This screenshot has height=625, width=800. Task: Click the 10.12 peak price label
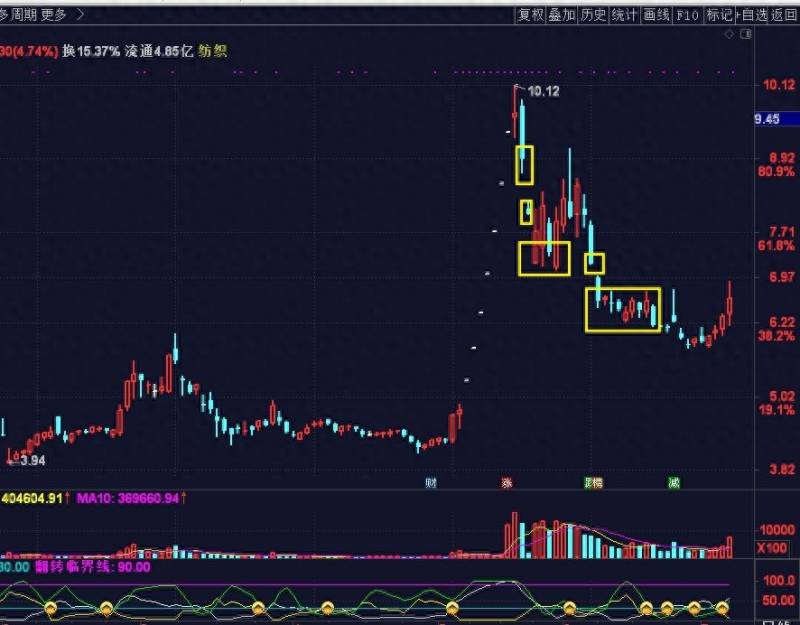pyautogui.click(x=543, y=91)
